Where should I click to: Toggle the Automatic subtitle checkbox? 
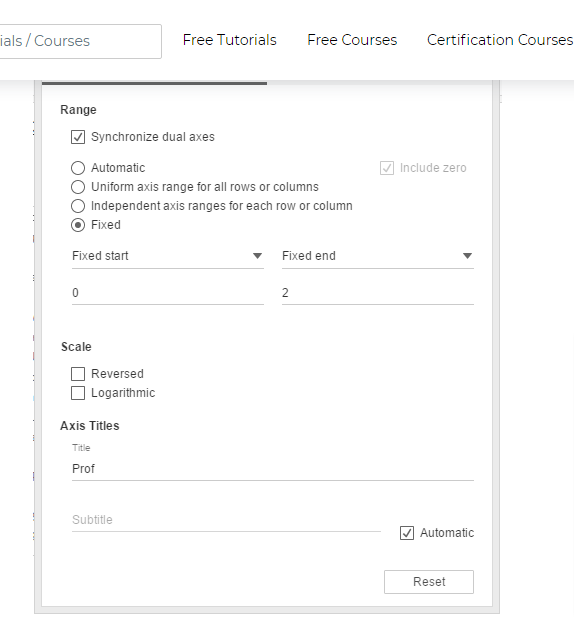coord(407,533)
